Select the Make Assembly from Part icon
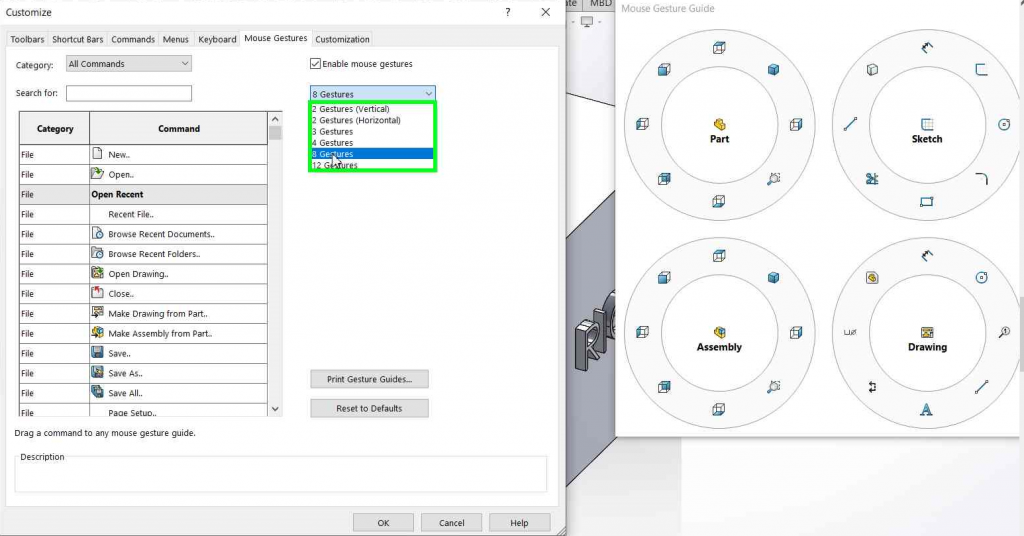 pyautogui.click(x=98, y=333)
